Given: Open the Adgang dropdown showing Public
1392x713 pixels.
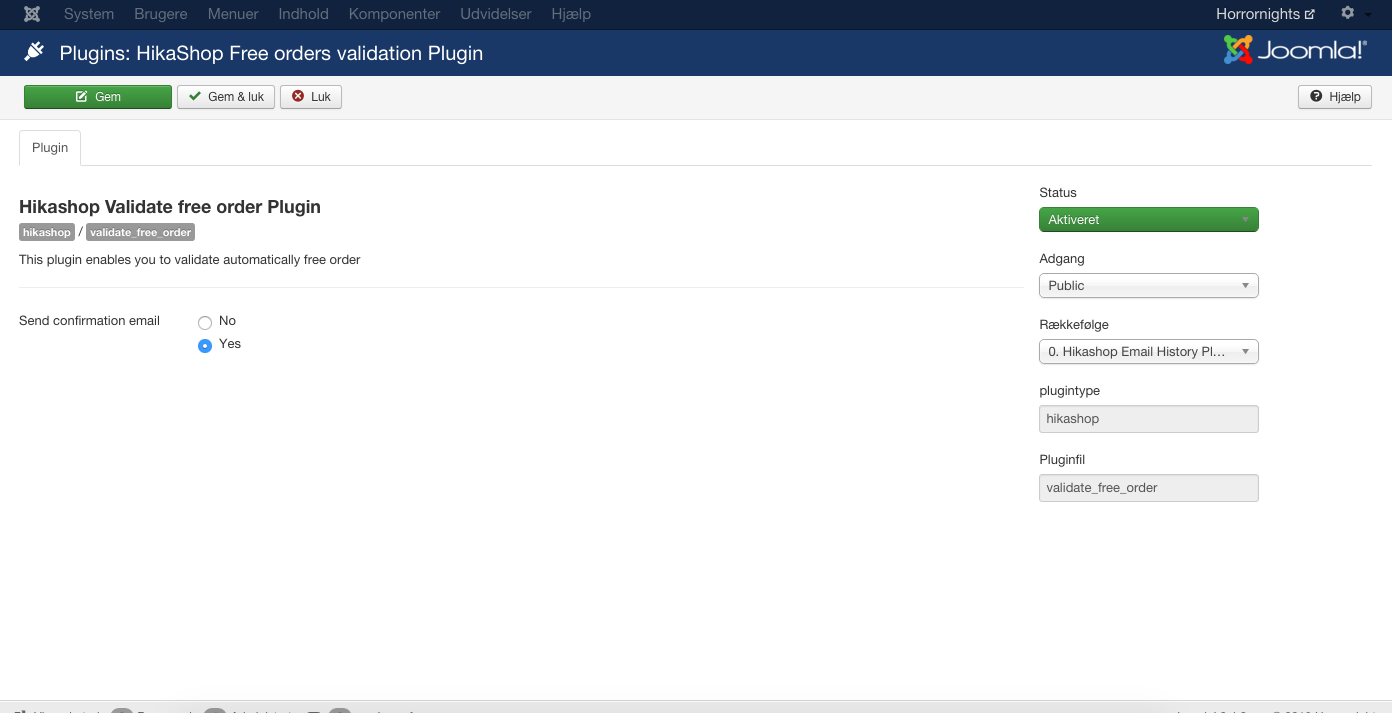Looking at the screenshot, I should point(1149,286).
